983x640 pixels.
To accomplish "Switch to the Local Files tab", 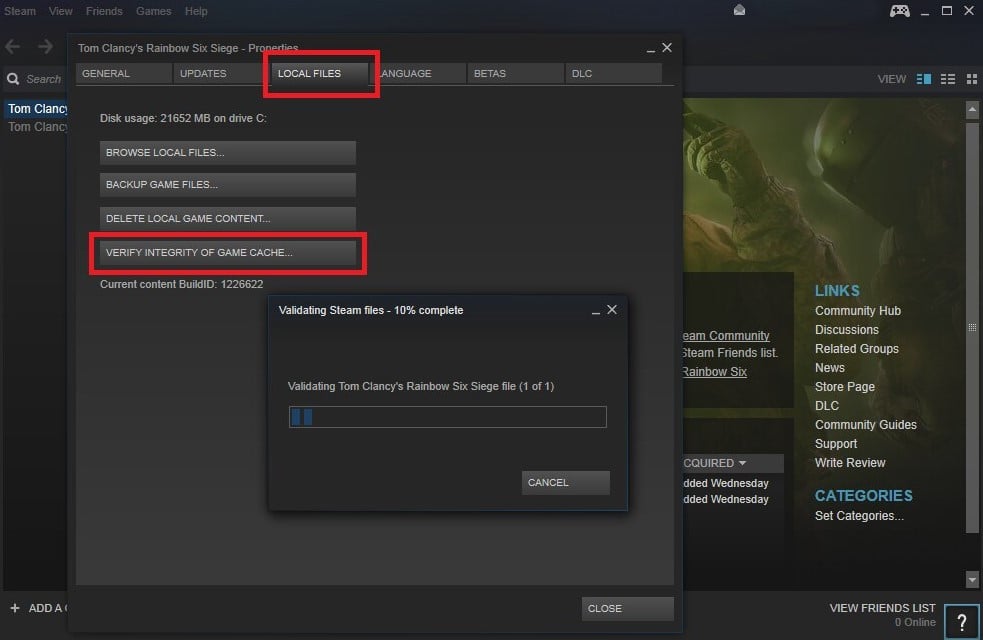I will tap(320, 73).
